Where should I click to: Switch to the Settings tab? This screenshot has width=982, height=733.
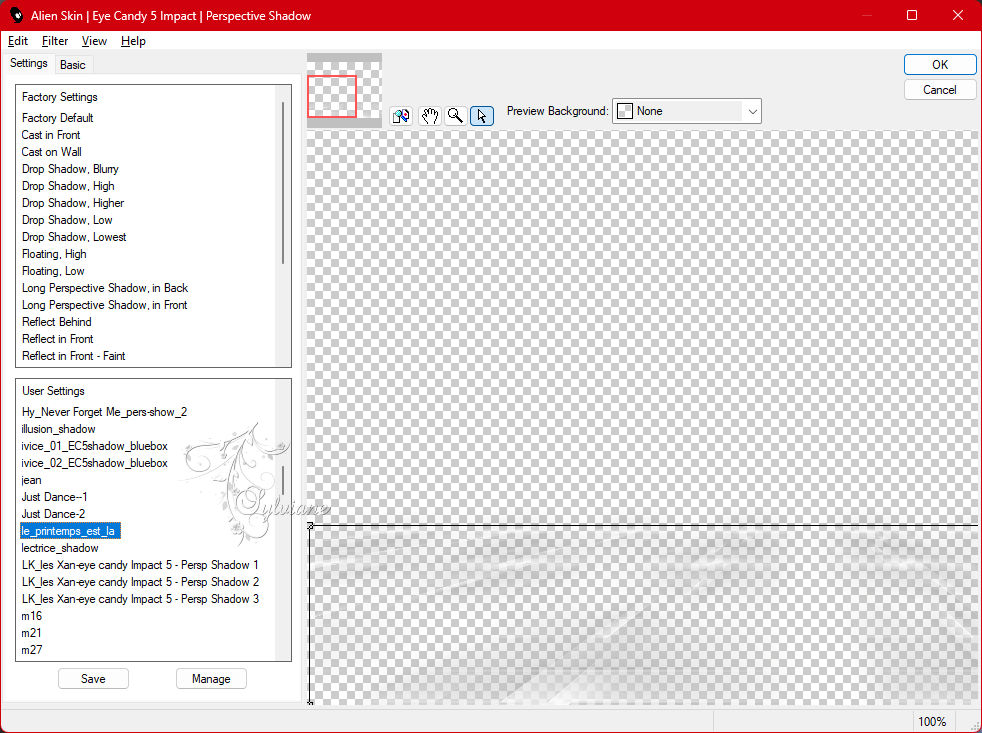(x=28, y=63)
